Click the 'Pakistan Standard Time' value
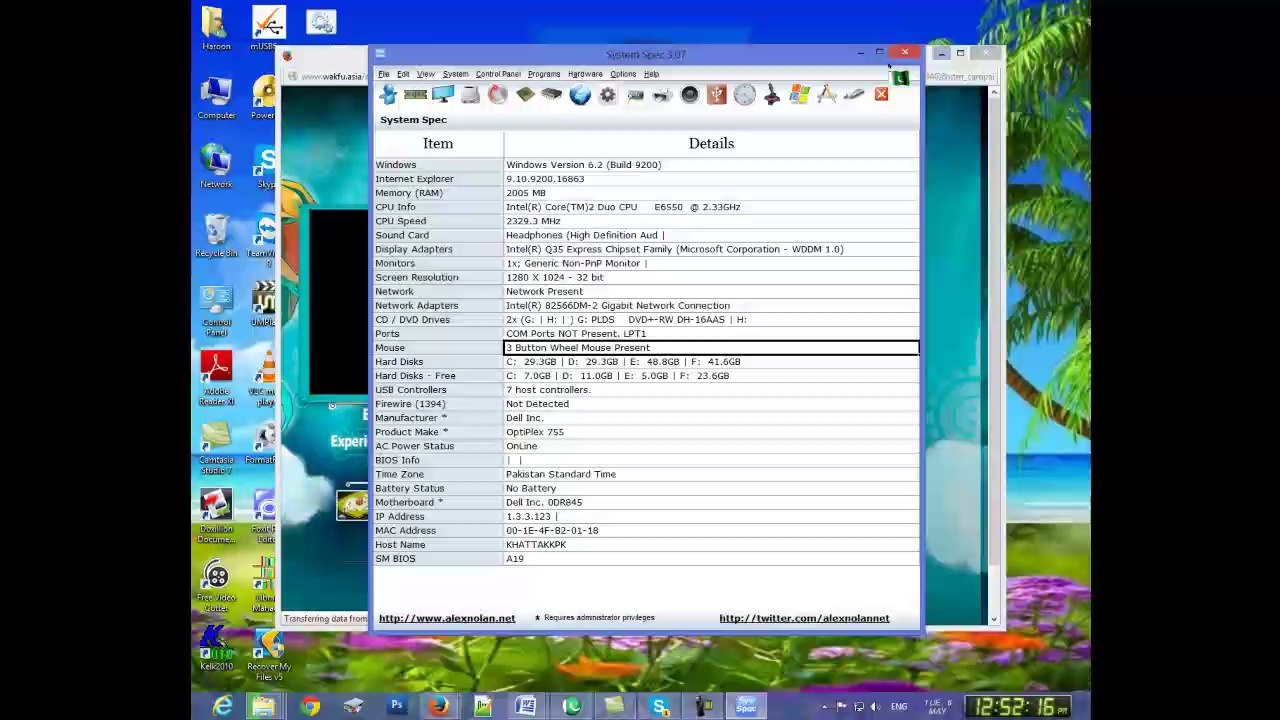1280x720 pixels. click(561, 474)
